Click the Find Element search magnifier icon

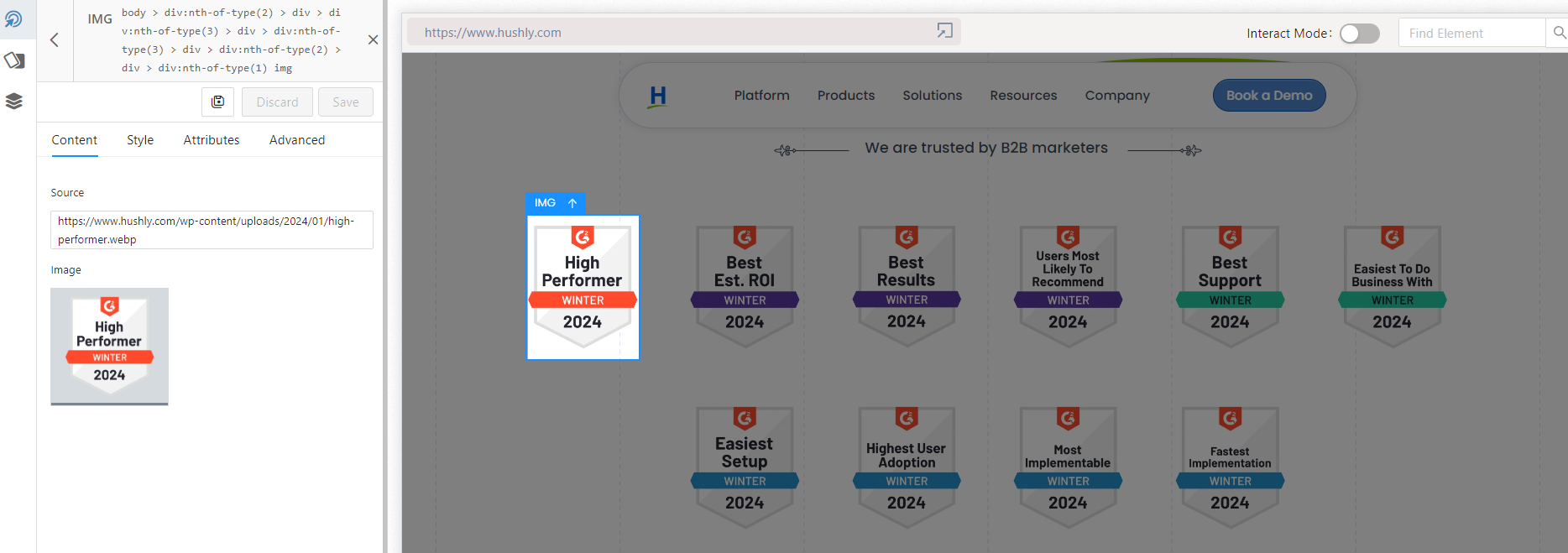pyautogui.click(x=1559, y=33)
